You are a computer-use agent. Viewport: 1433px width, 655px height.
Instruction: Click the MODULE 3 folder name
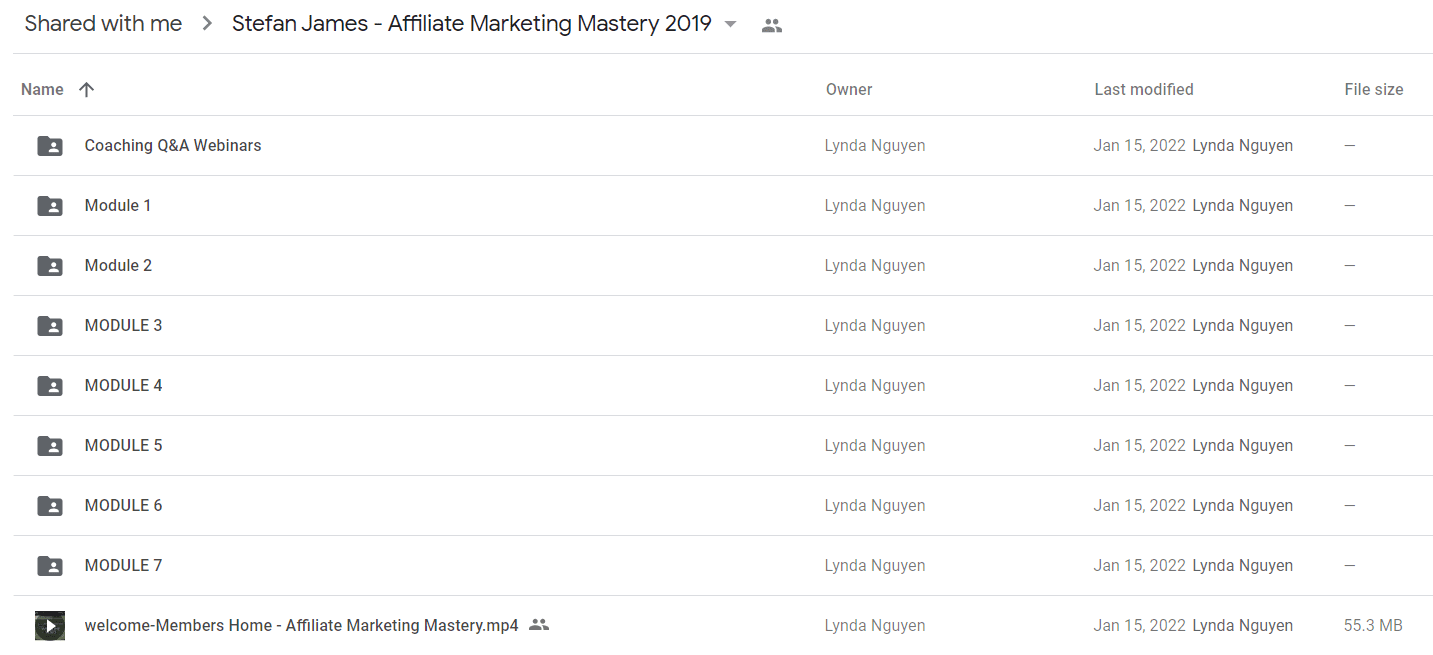[x=123, y=325]
